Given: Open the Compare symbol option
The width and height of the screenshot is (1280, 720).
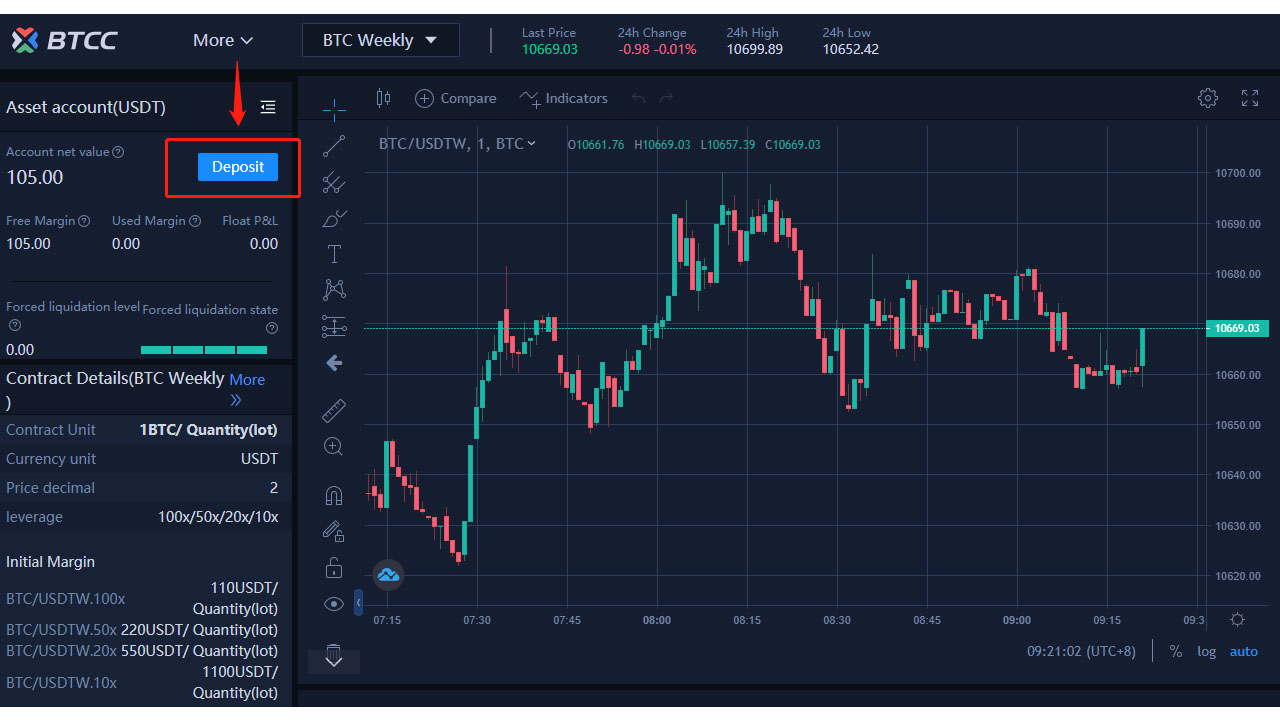Looking at the screenshot, I should [456, 98].
